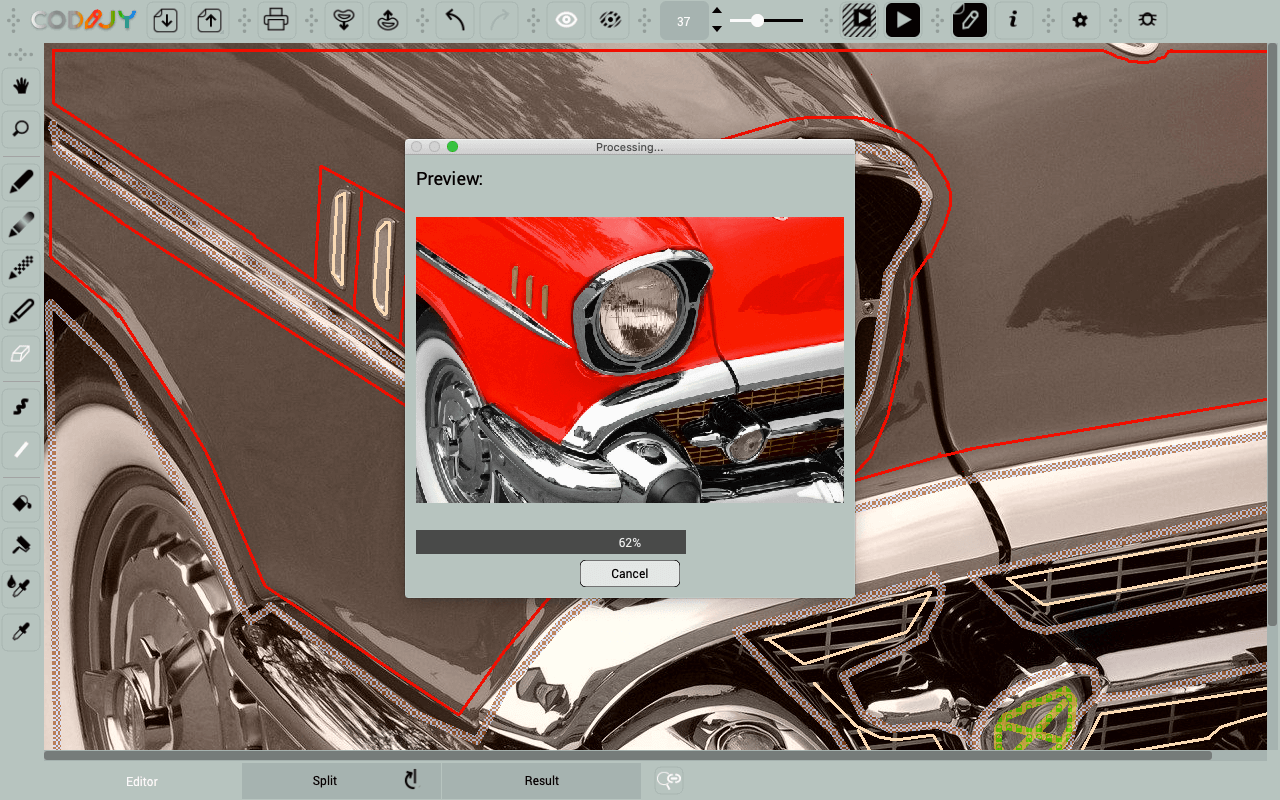Image resolution: width=1280 pixels, height=800 pixels.
Task: Select the eyedropper with drop color picker
Action: tap(21, 589)
